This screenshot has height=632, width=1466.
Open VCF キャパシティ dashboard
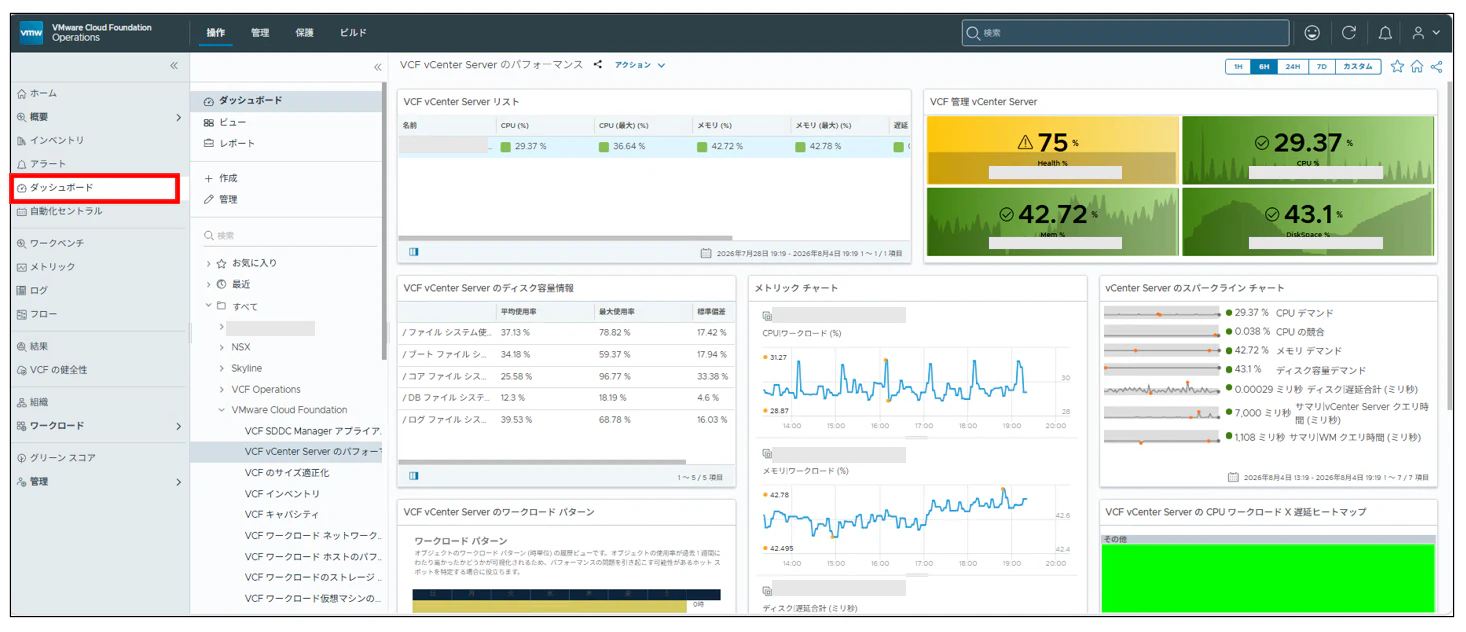pyautogui.click(x=282, y=515)
